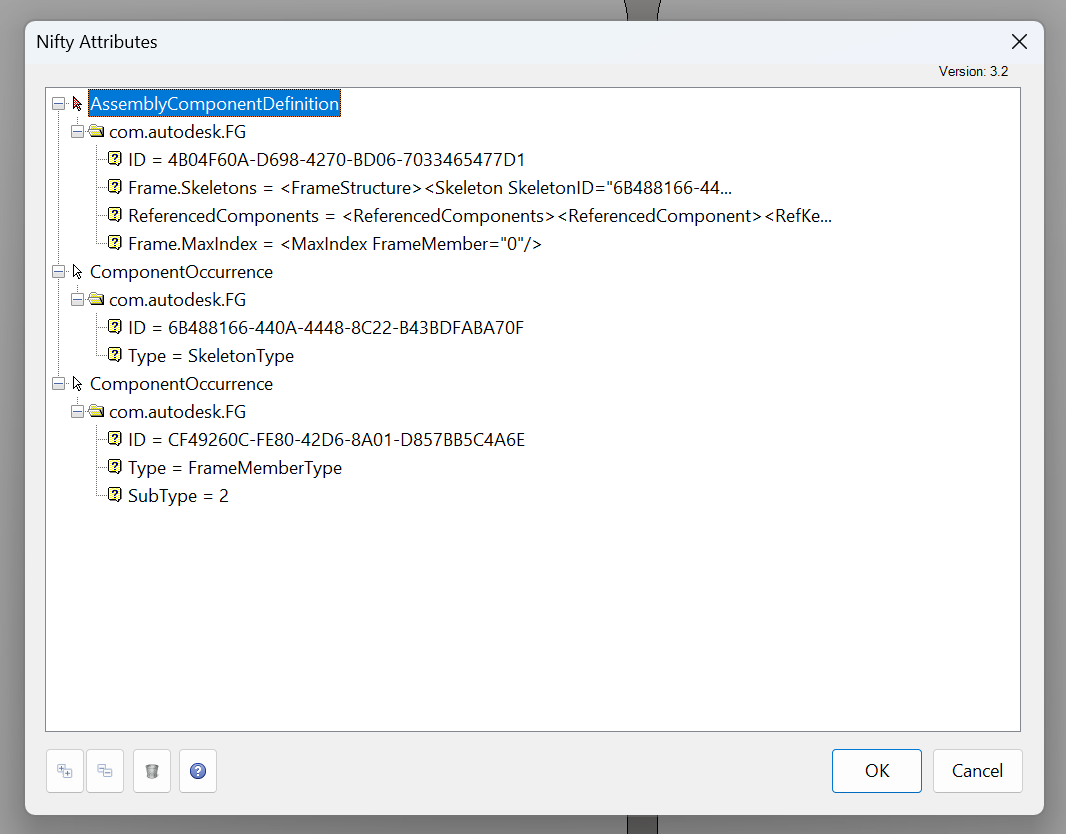Click attribute icon beside ID = 6B488166
1066x834 pixels.
pos(115,326)
